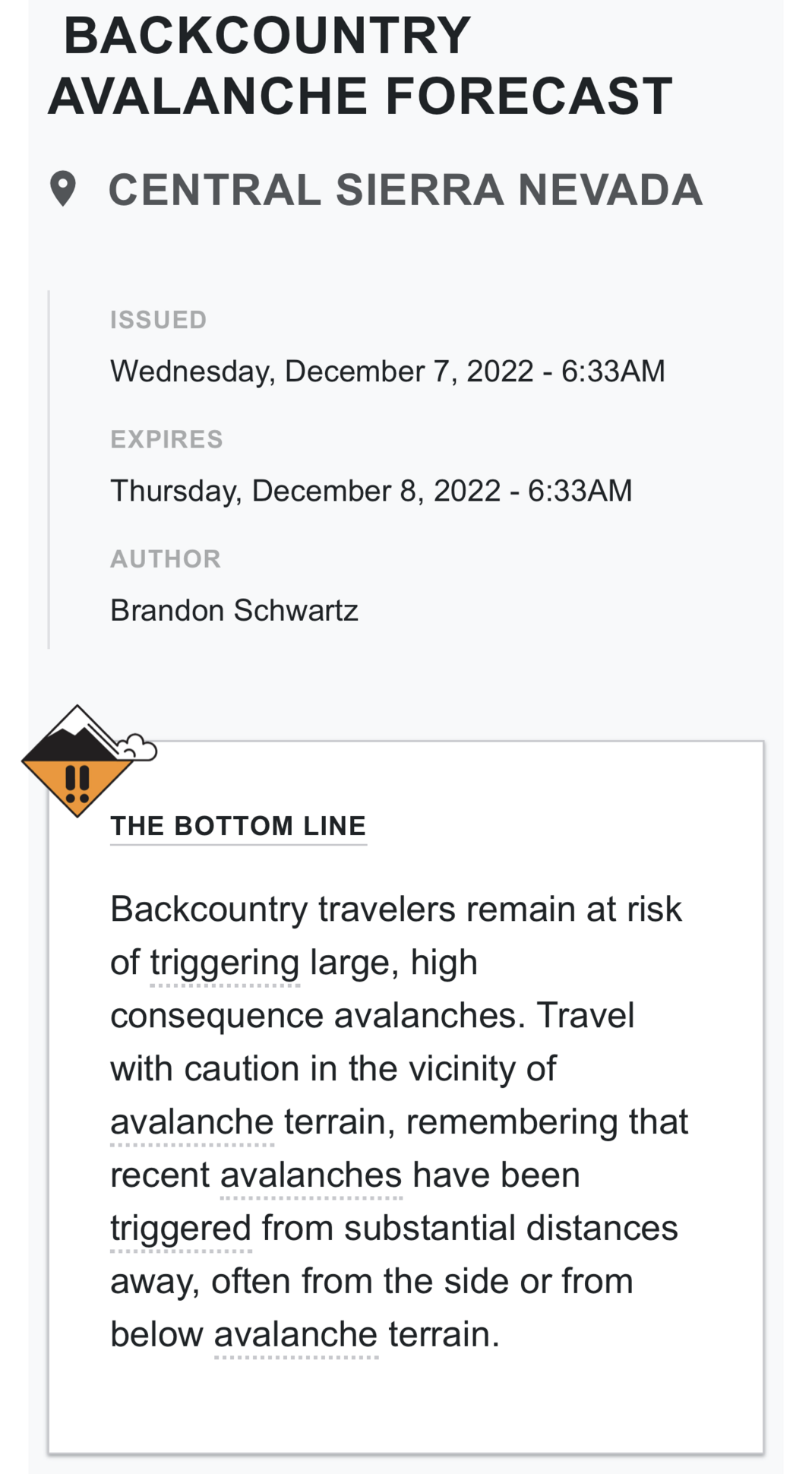812x1474 pixels.
Task: Click the double exclamation mark symbol
Action: pos(77,784)
